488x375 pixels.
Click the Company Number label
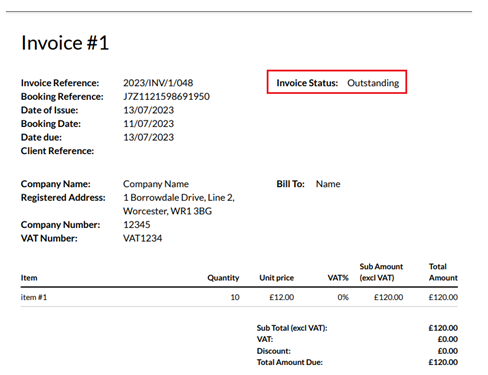(60, 225)
